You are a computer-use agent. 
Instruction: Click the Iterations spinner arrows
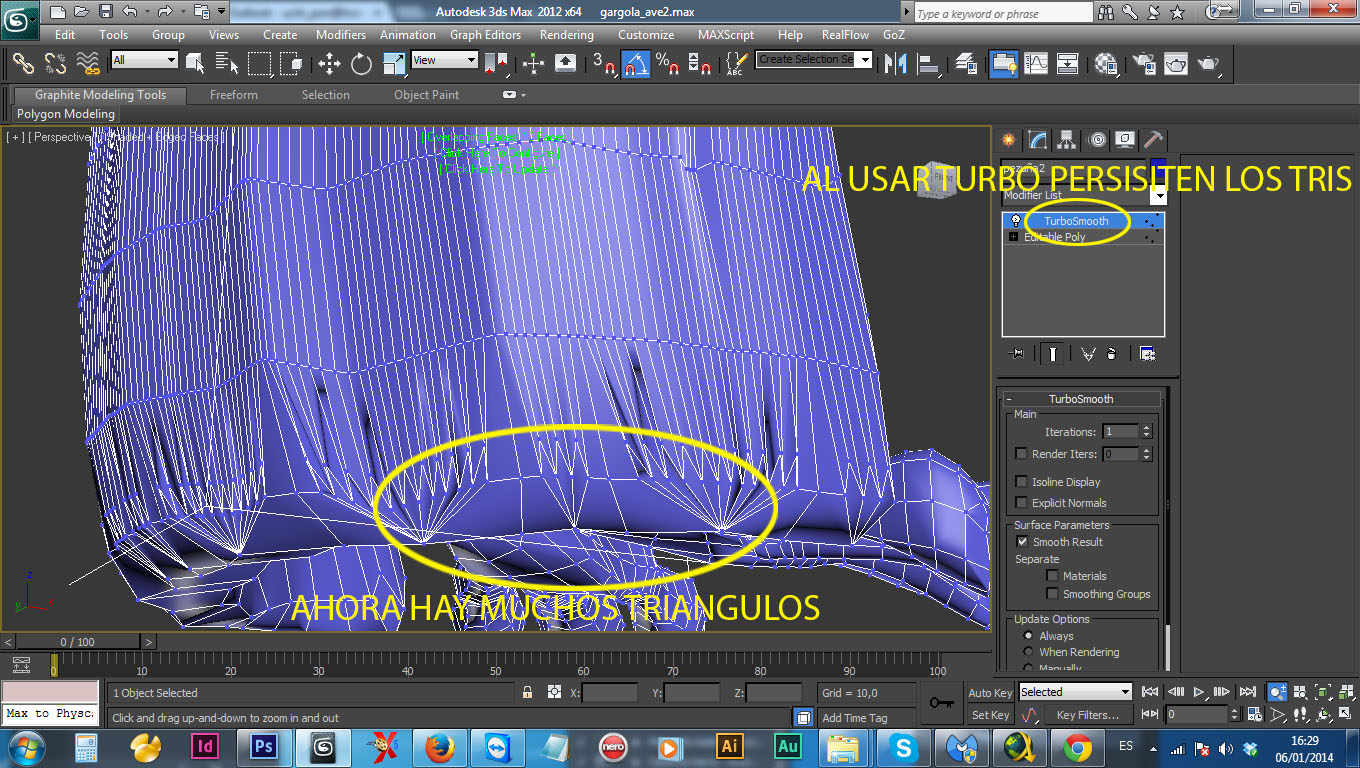coord(1146,432)
